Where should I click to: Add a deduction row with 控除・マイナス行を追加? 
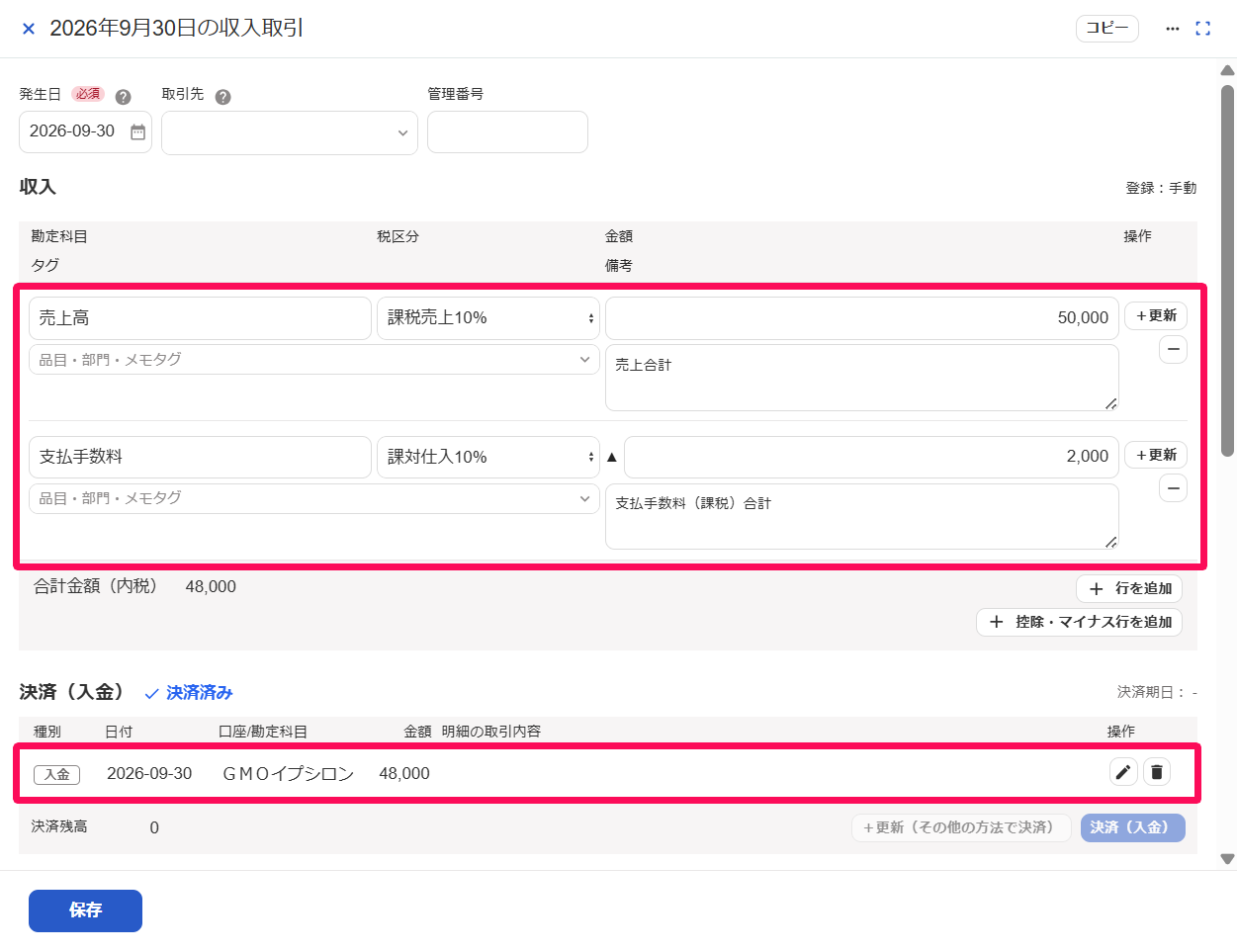click(1080, 622)
